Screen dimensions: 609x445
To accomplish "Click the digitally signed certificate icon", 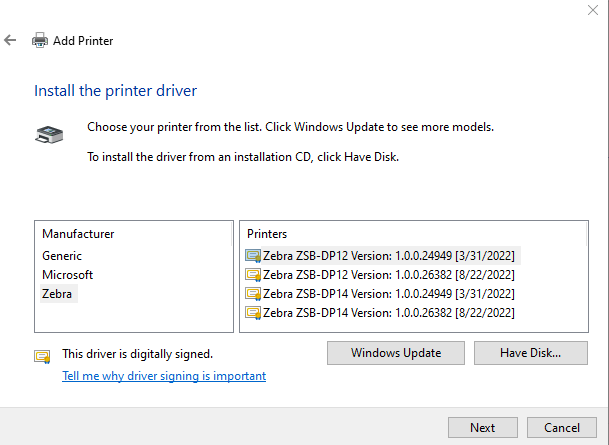I will [42, 356].
